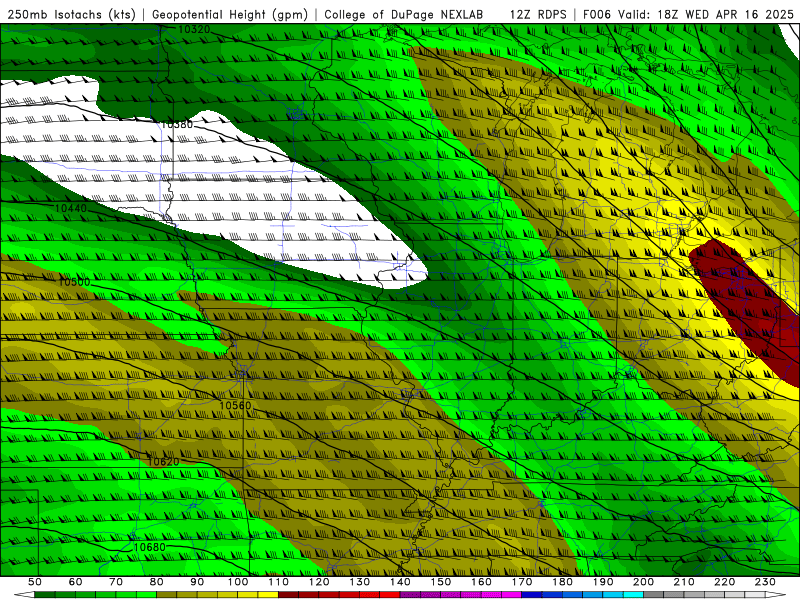Click the "12Z RDPS" model run text

tap(538, 15)
